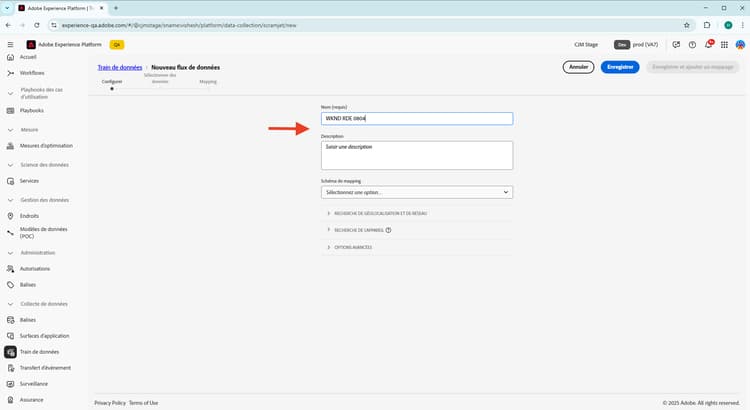The width and height of the screenshot is (750, 410).
Task: Open a new browser tab
Action: click(x=116, y=8)
